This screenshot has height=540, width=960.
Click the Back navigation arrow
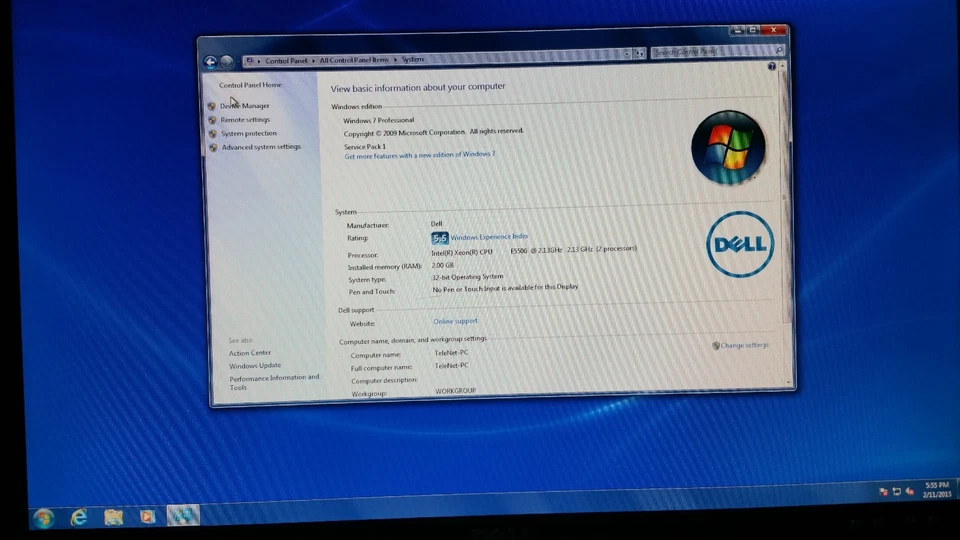[x=210, y=62]
